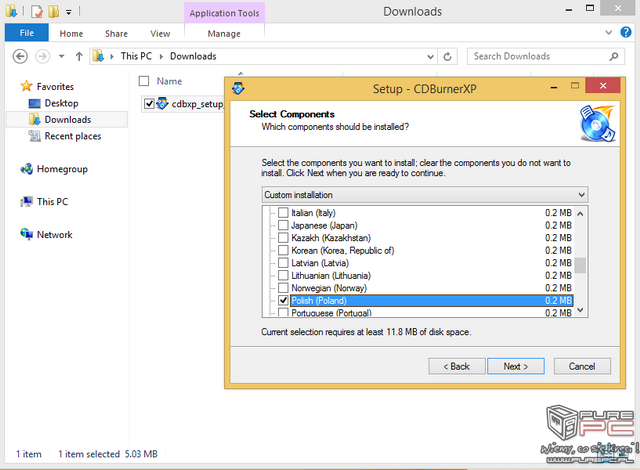Switch to the Home ribbon tab
The height and width of the screenshot is (470, 640).
tap(71, 33)
